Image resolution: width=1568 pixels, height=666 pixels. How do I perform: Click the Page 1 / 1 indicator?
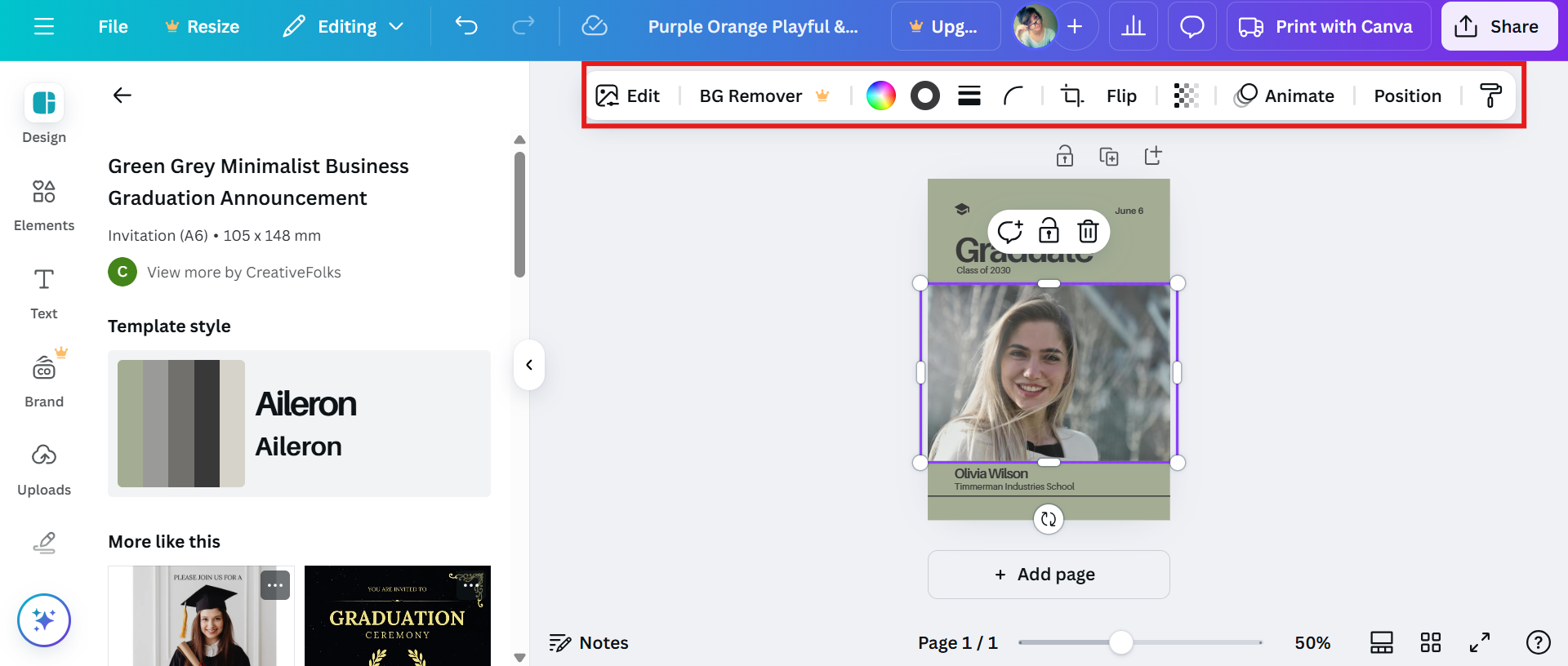coord(958,643)
